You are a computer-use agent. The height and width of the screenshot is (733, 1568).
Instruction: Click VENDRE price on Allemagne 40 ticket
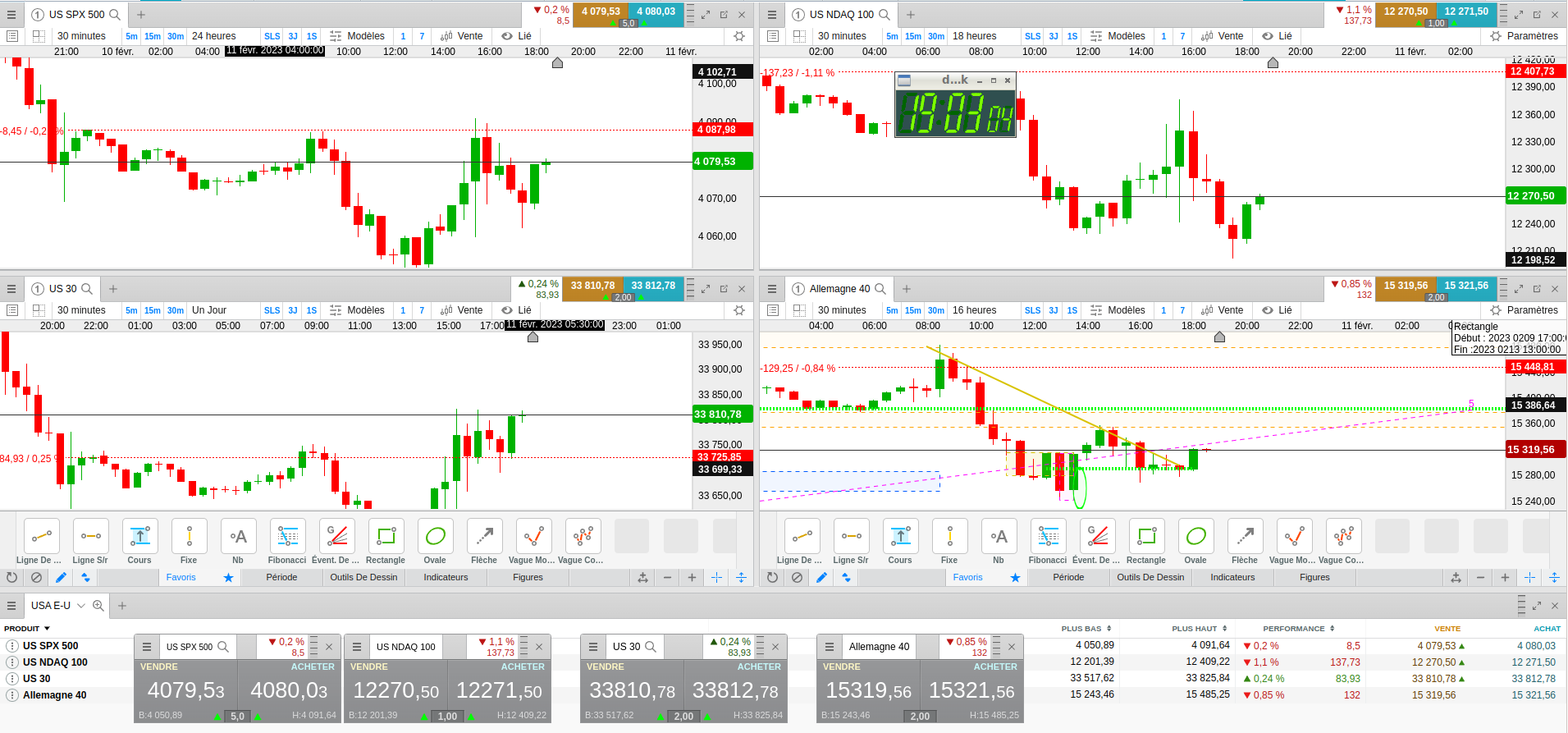click(869, 690)
